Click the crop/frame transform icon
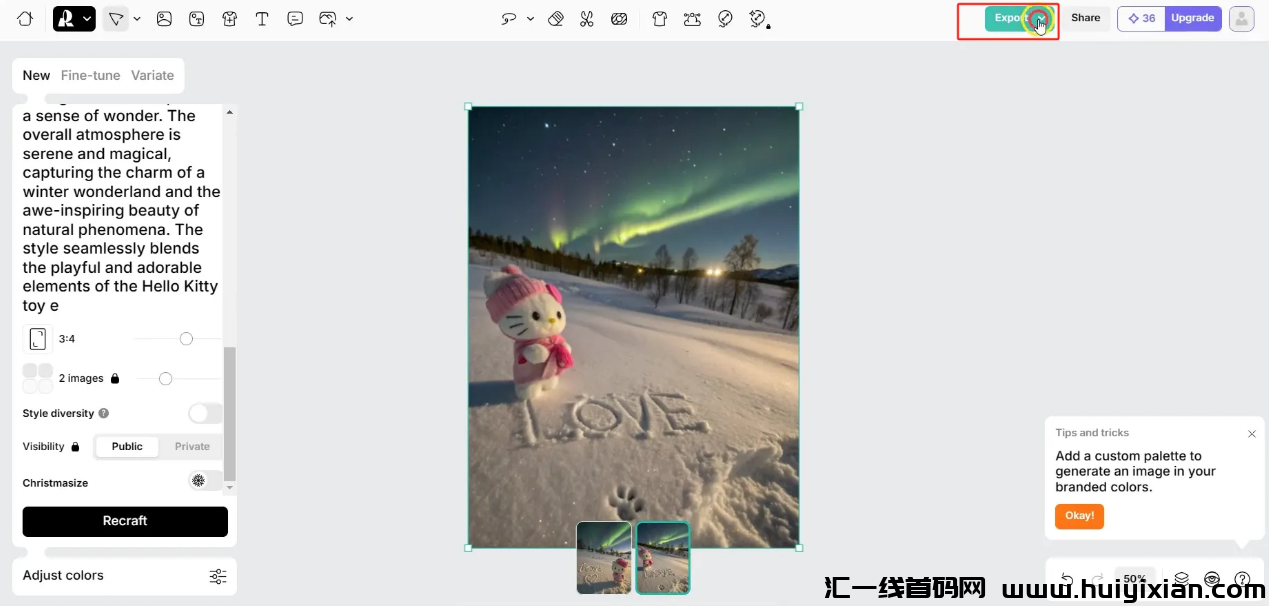 692,18
